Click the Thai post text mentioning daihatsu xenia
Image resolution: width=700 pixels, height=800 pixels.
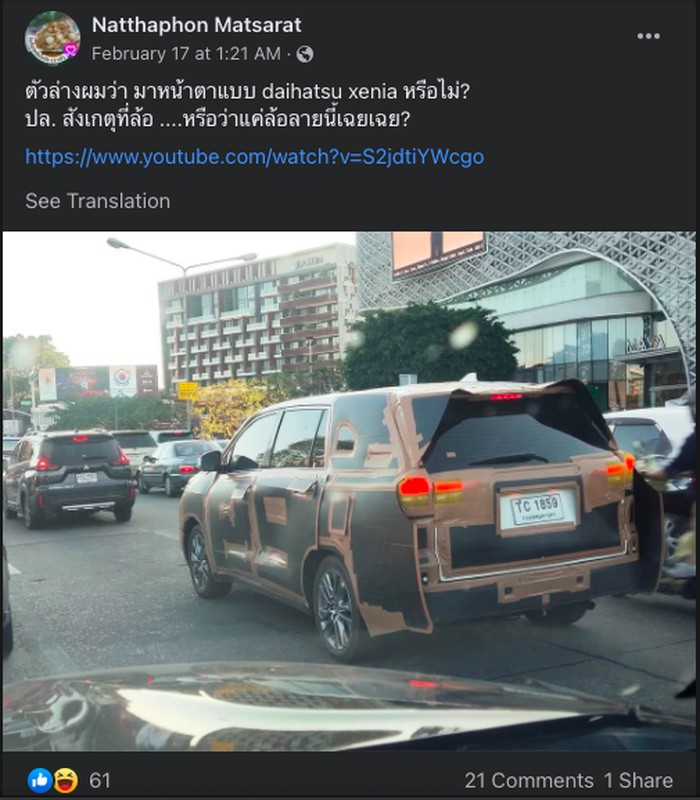[247, 92]
